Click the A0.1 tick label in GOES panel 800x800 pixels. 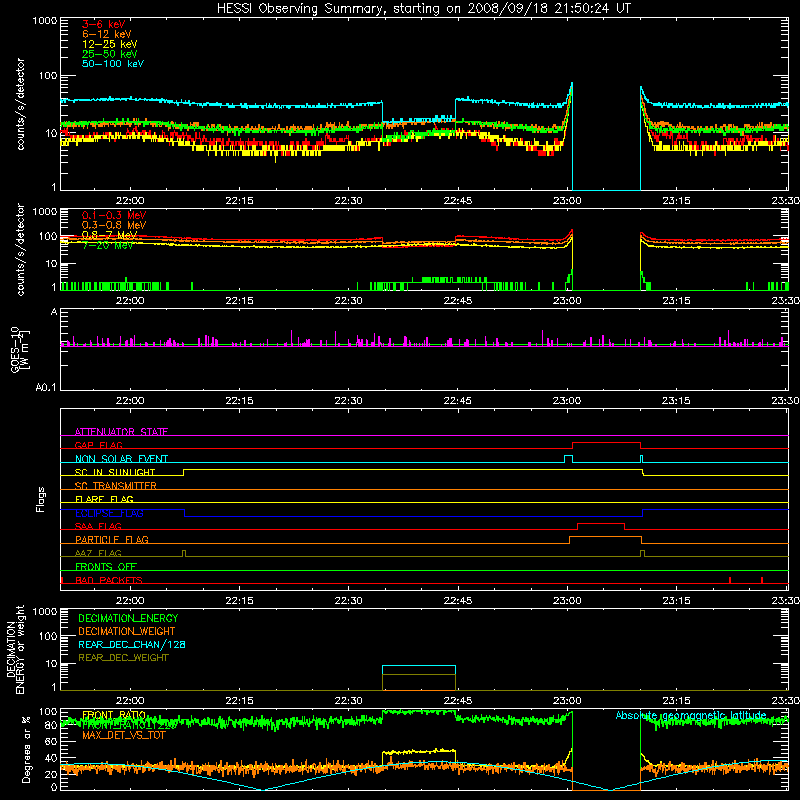pyautogui.click(x=45, y=388)
